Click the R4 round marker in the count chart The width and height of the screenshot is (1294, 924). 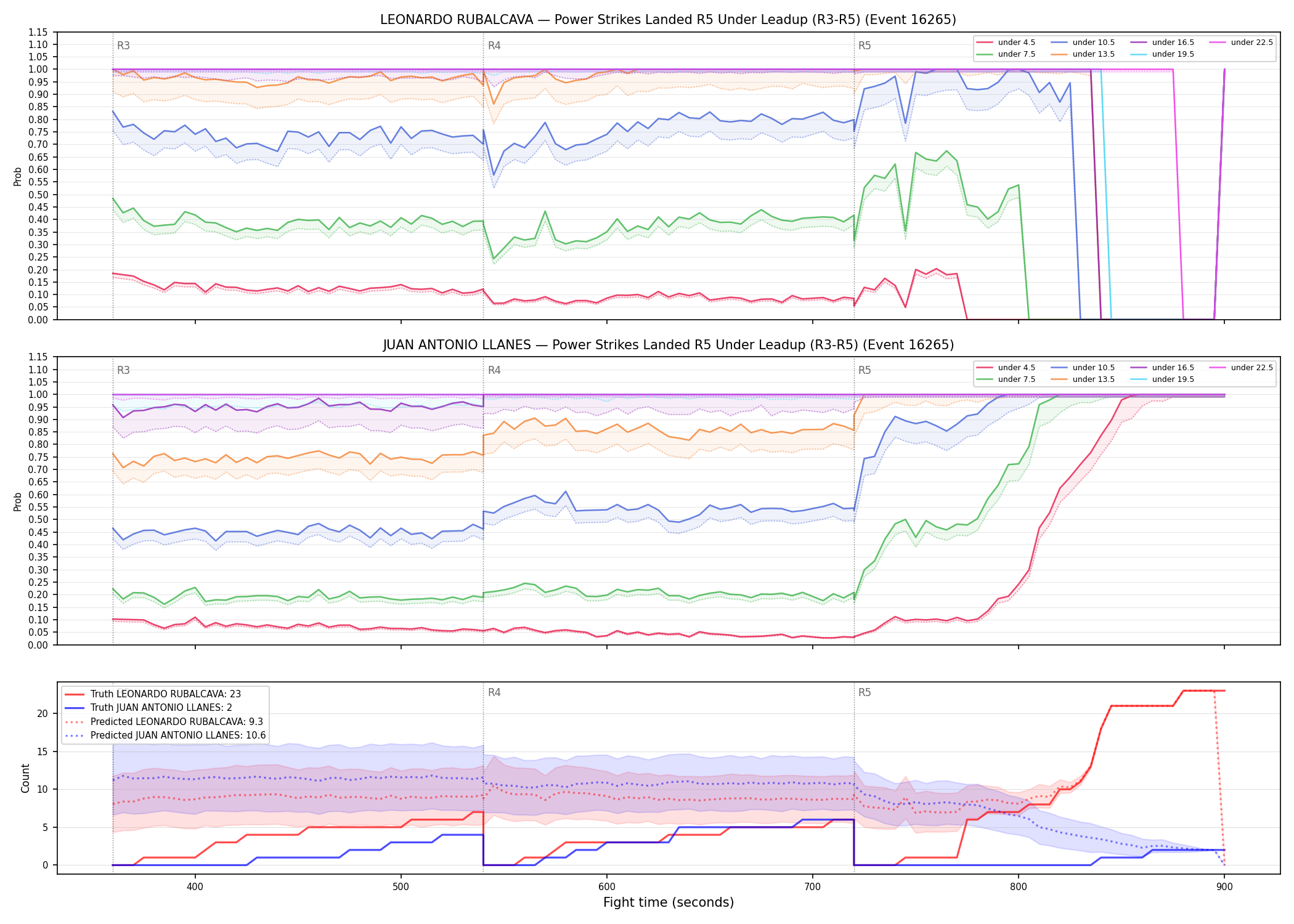tap(494, 692)
